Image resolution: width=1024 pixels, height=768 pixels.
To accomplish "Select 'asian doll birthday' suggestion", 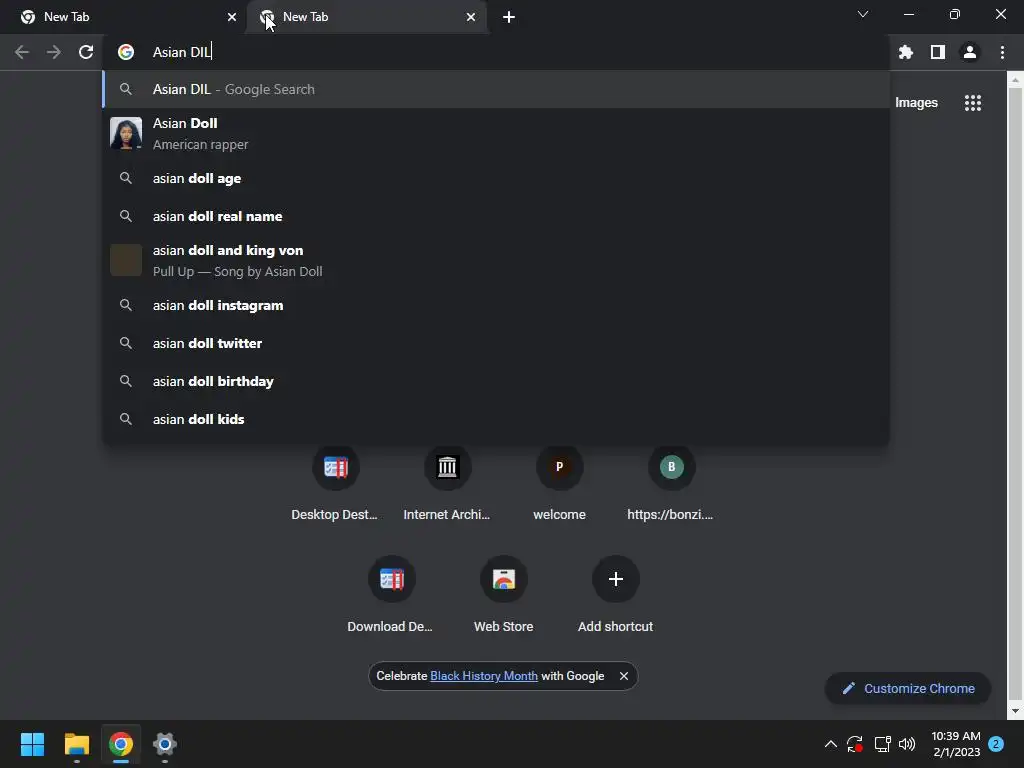I will pos(496,381).
